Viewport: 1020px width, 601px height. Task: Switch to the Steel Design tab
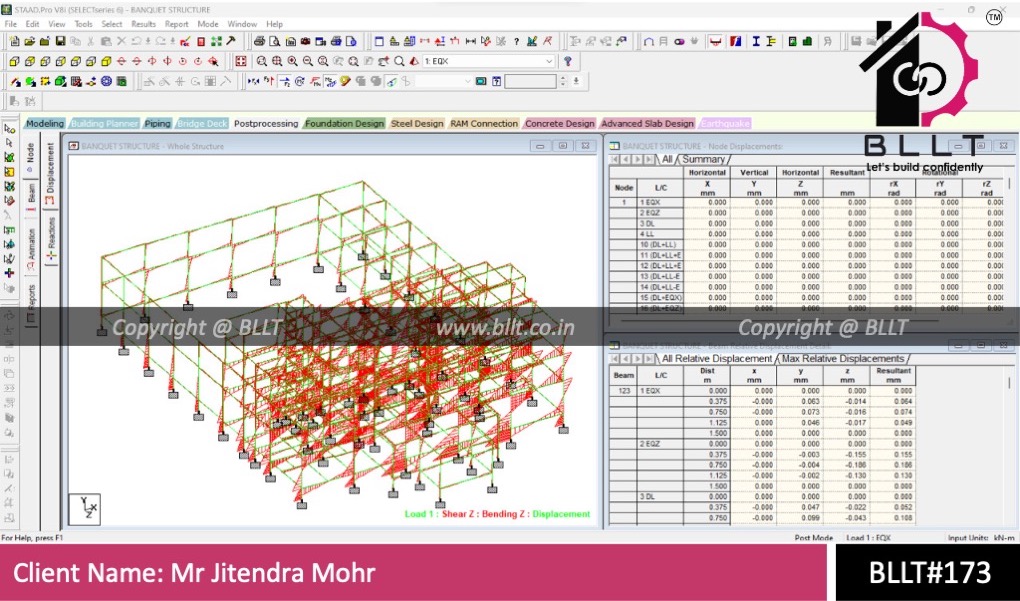tap(417, 124)
